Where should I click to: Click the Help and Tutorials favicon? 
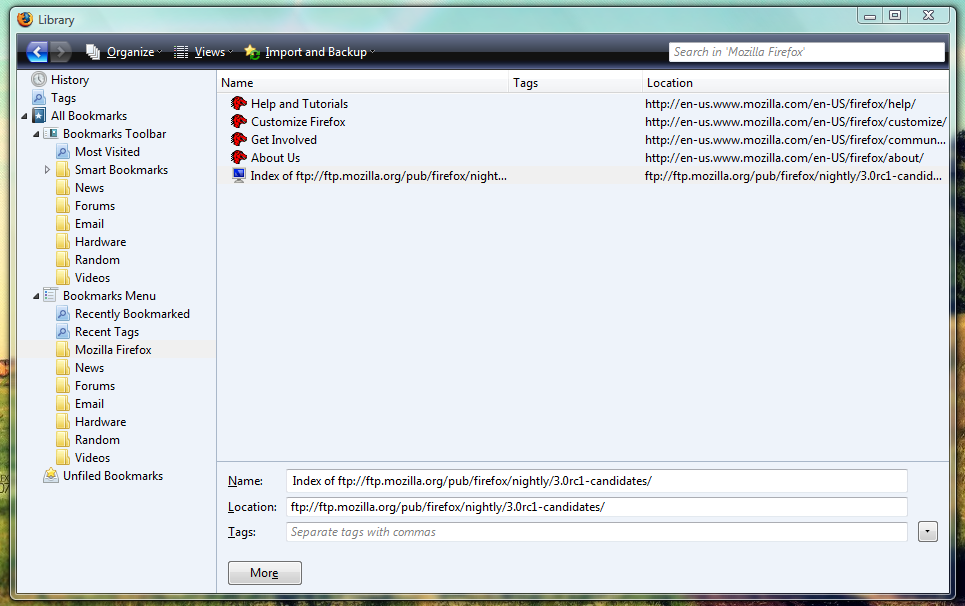[x=239, y=103]
